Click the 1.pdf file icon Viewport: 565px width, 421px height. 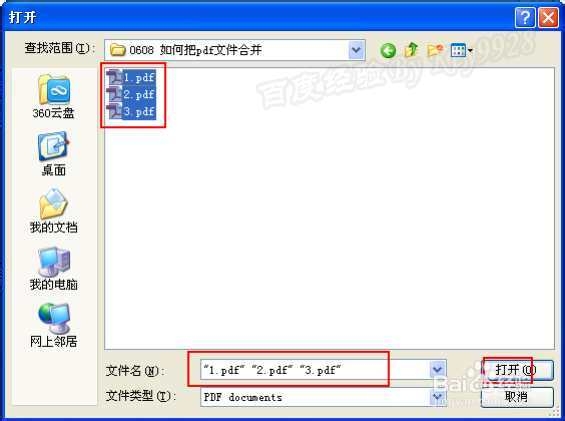(x=114, y=77)
